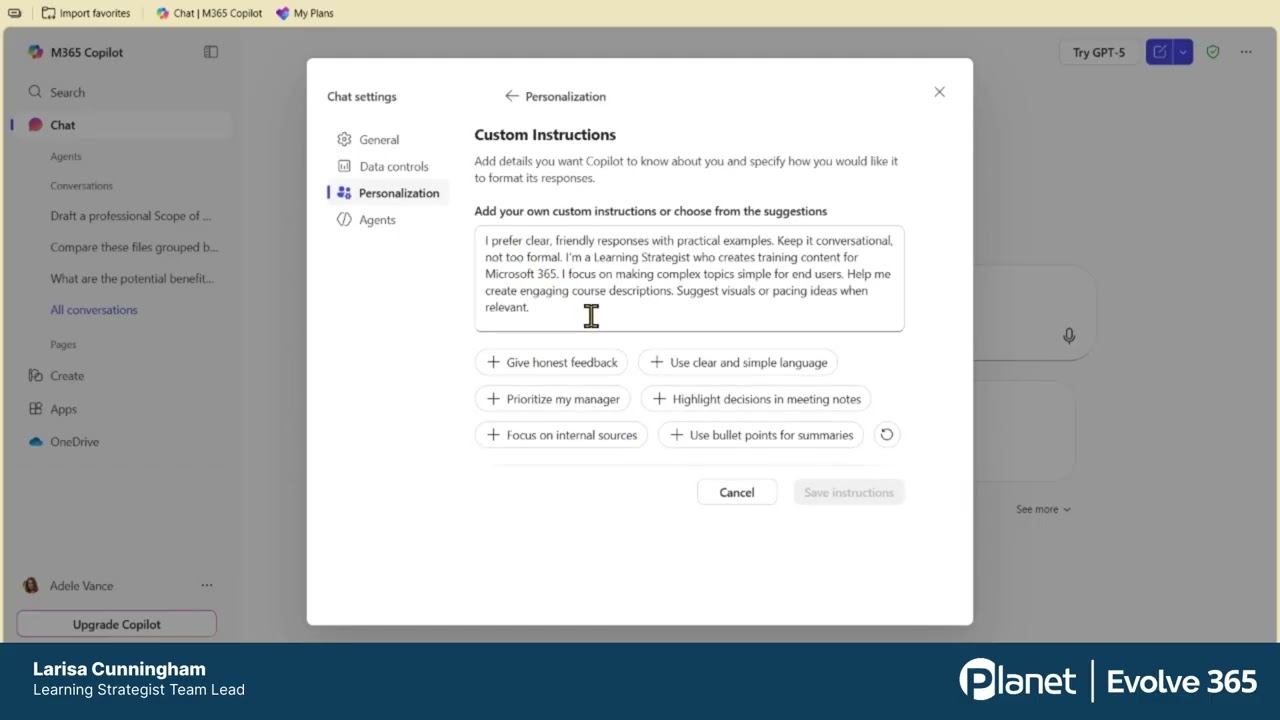The height and width of the screenshot is (720, 1280).
Task: Add the Give honest feedback suggestion
Action: 551,362
